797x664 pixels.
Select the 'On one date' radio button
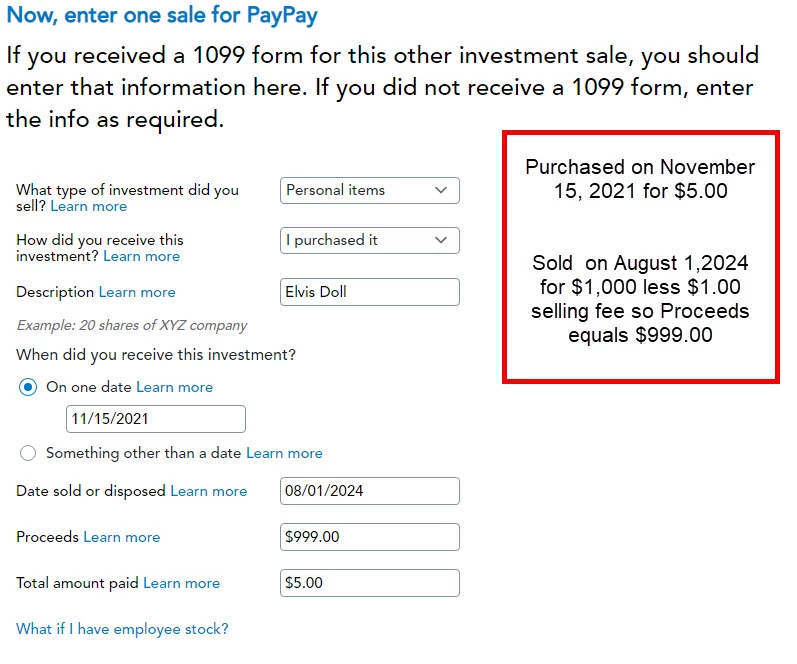point(28,387)
